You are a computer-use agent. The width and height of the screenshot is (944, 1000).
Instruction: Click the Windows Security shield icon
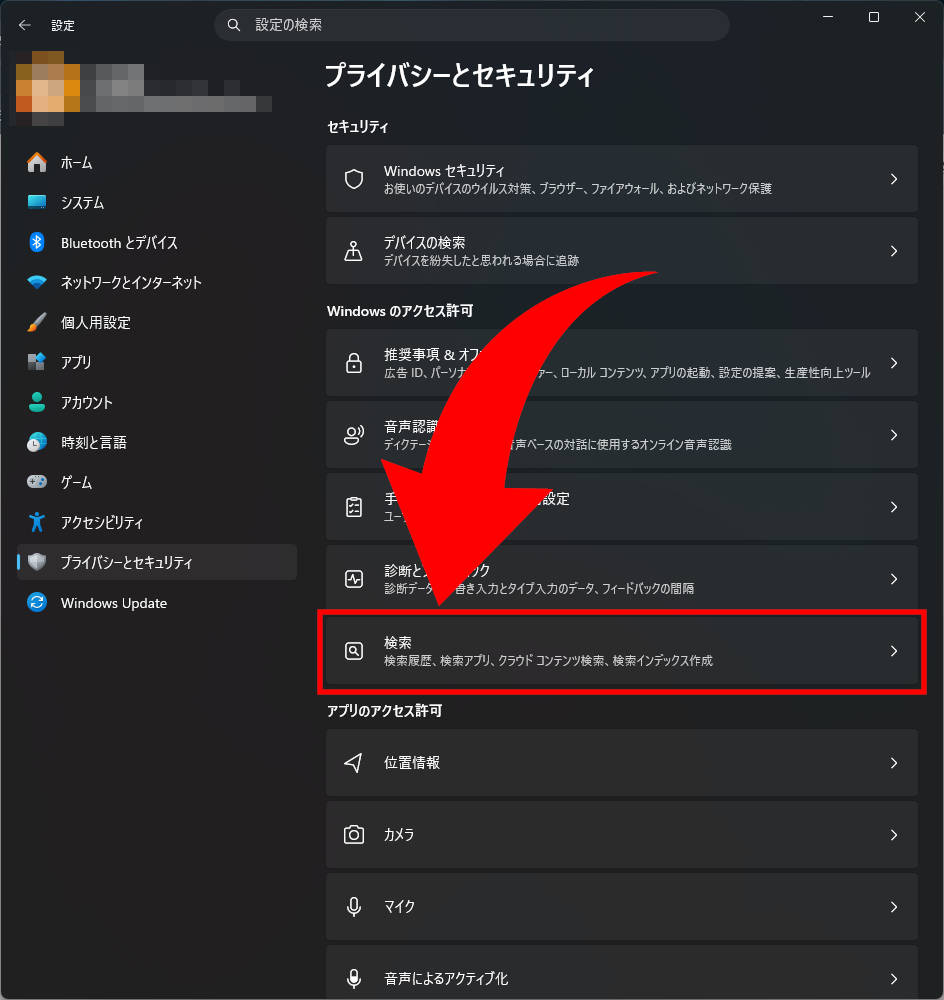pos(353,179)
